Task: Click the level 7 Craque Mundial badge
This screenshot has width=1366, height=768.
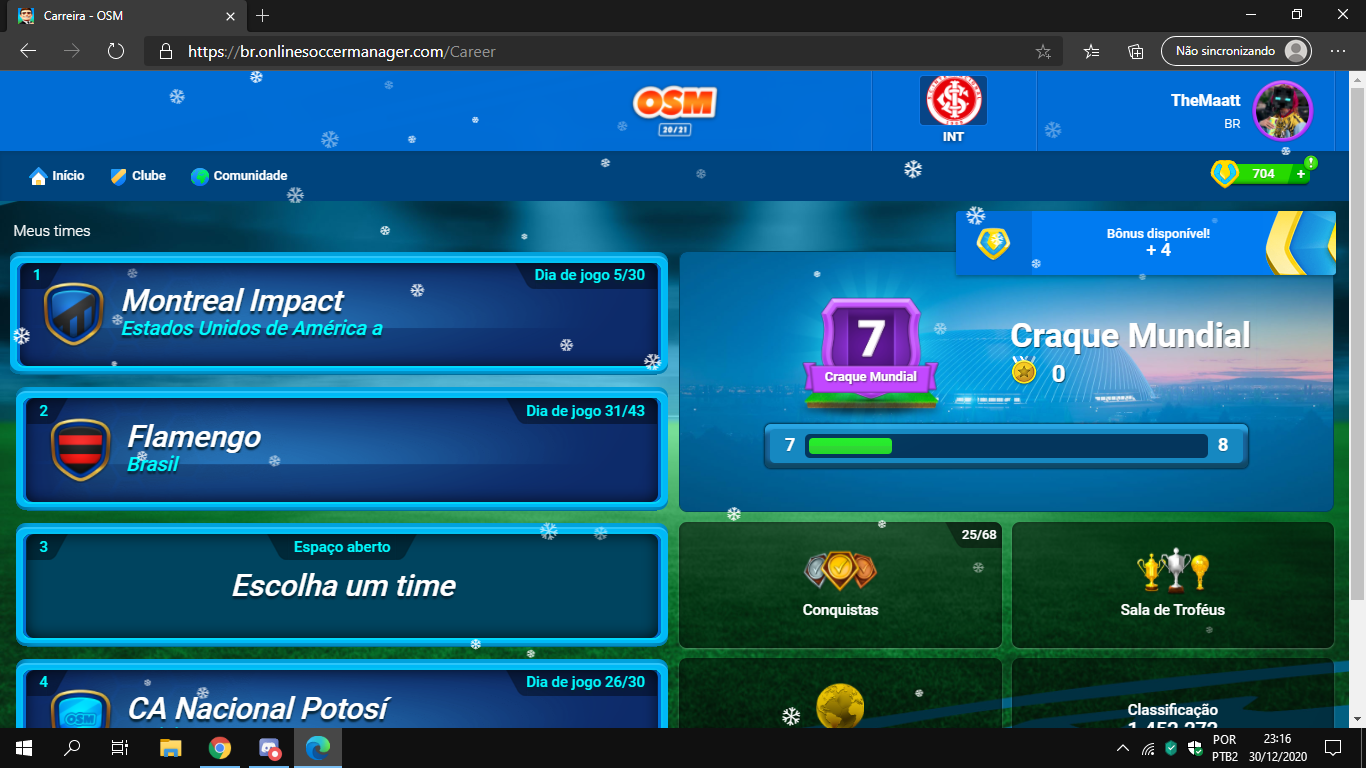Action: pos(871,351)
